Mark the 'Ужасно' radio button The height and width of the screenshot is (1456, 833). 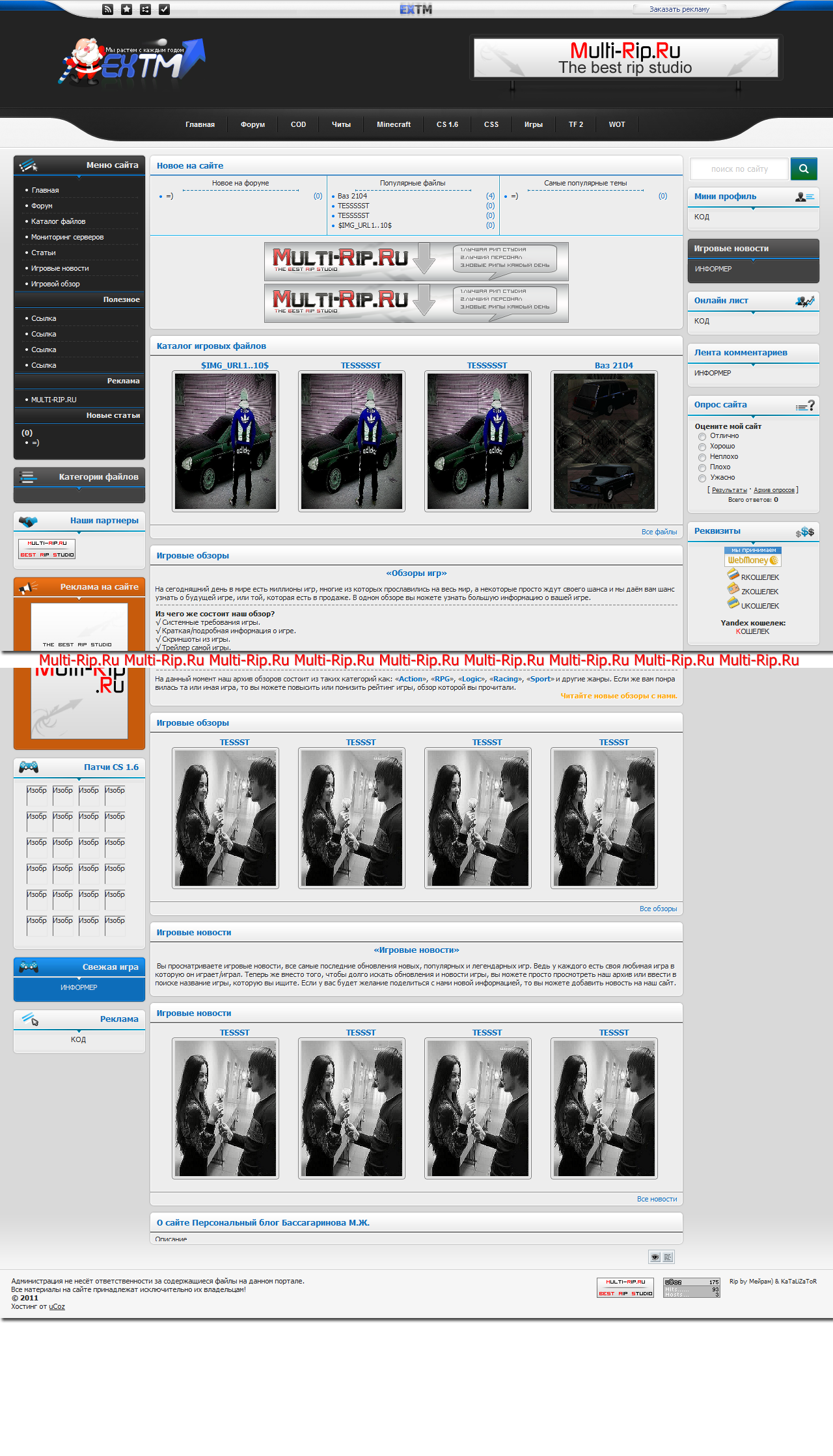click(x=702, y=478)
